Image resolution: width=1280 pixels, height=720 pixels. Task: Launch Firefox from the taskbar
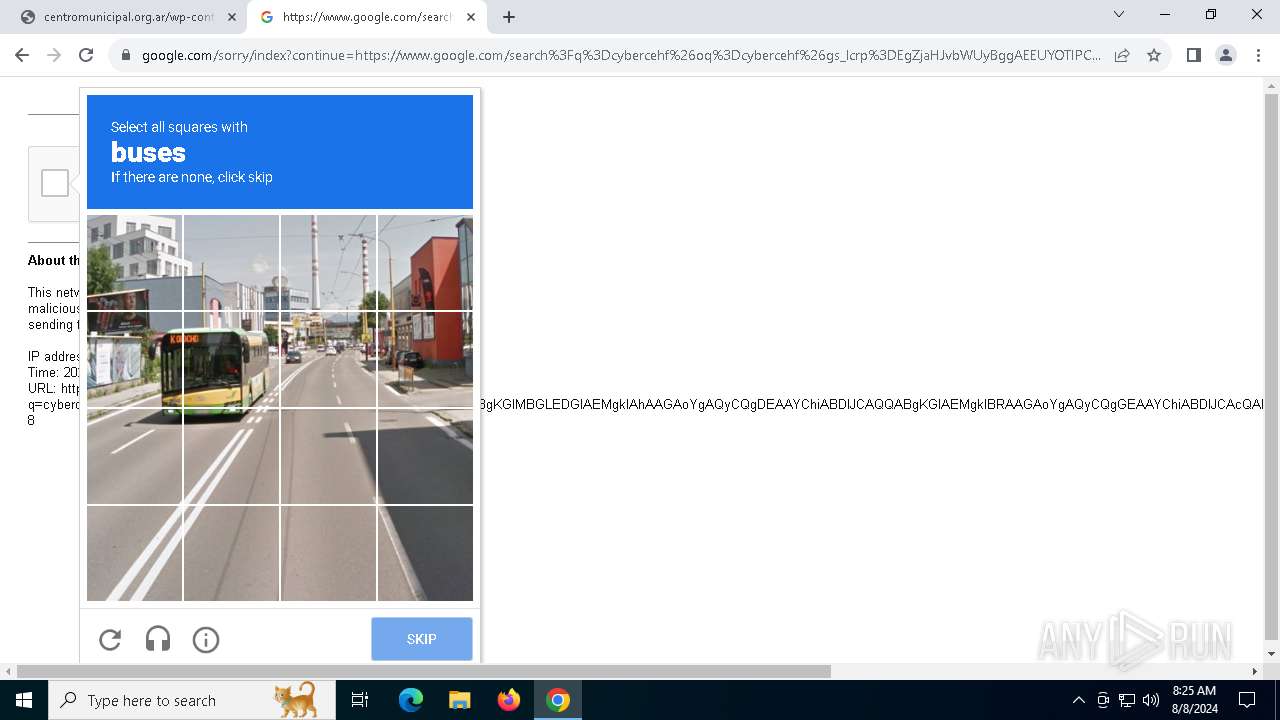[x=509, y=700]
